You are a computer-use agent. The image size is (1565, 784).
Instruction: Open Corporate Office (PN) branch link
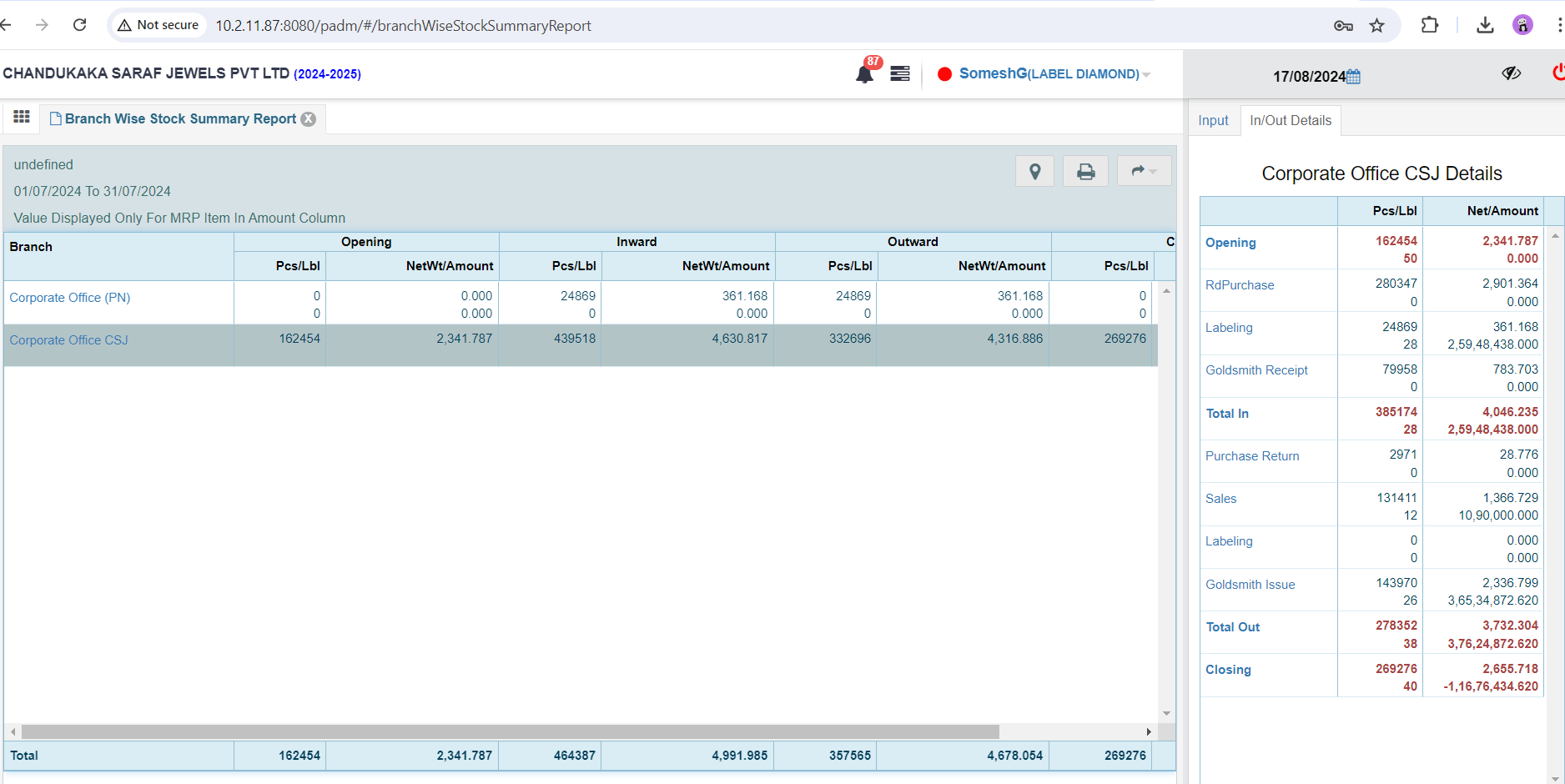(x=70, y=298)
